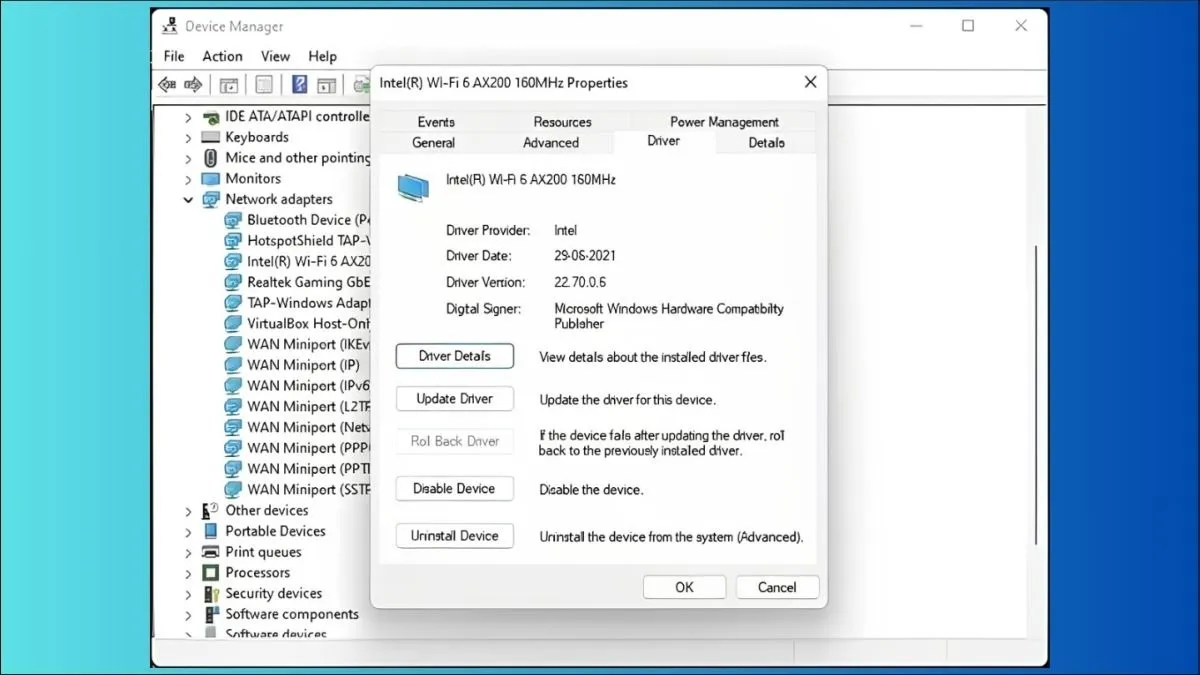Expand the Monitors category
Image resolution: width=1200 pixels, height=675 pixels.
188,179
